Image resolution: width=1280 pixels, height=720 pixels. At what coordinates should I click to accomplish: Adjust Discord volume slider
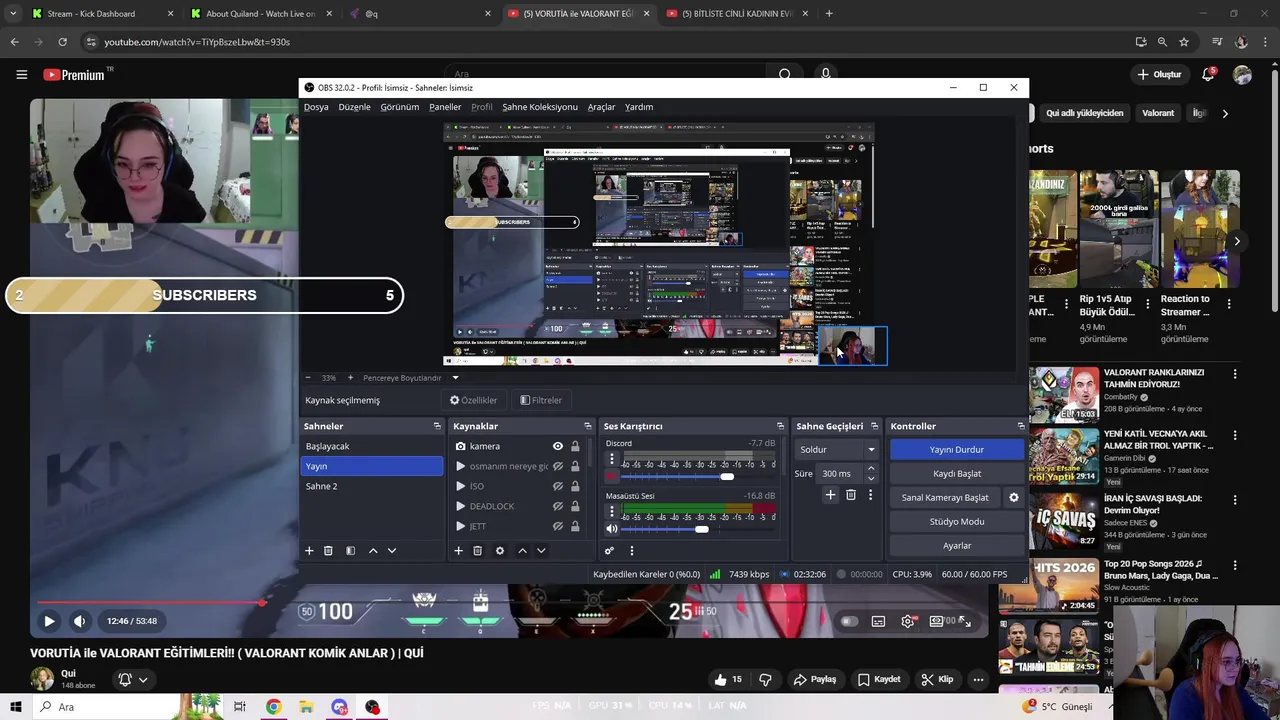727,476
